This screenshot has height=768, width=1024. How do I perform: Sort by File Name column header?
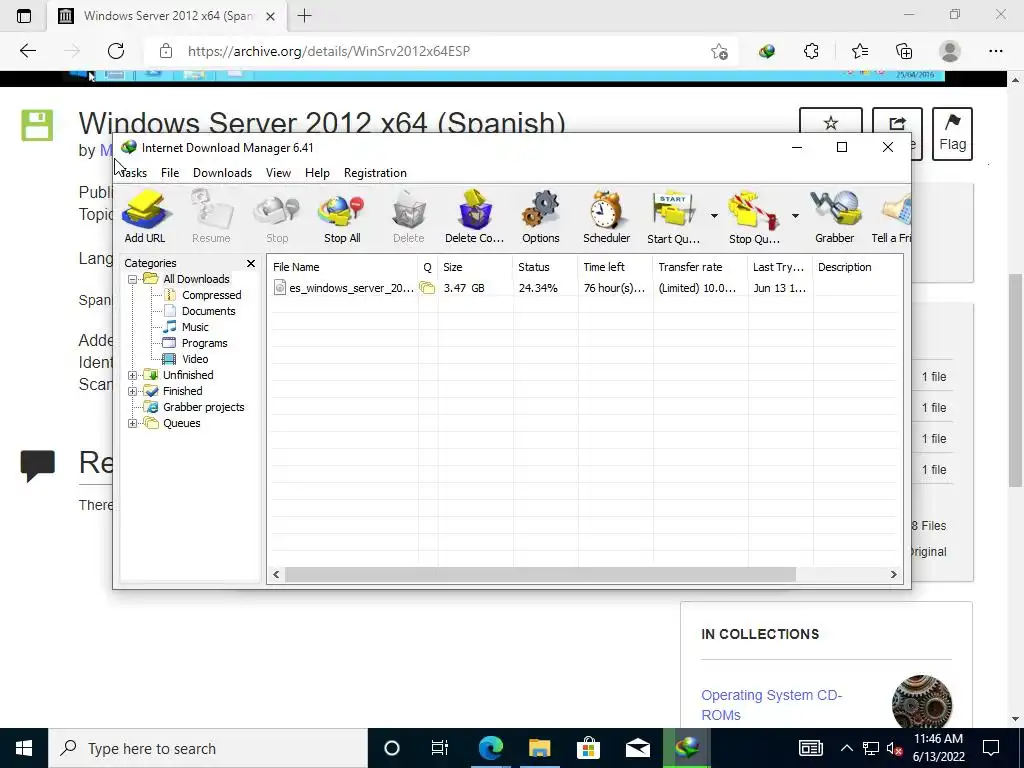click(x=343, y=267)
